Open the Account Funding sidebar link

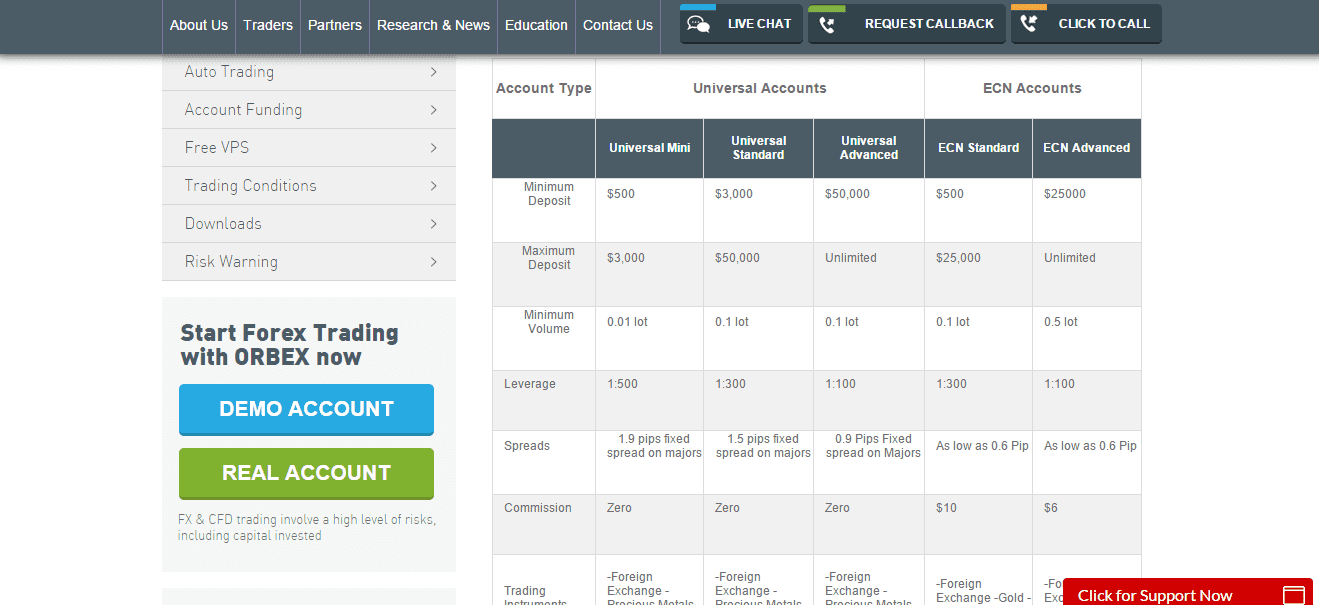coord(309,110)
